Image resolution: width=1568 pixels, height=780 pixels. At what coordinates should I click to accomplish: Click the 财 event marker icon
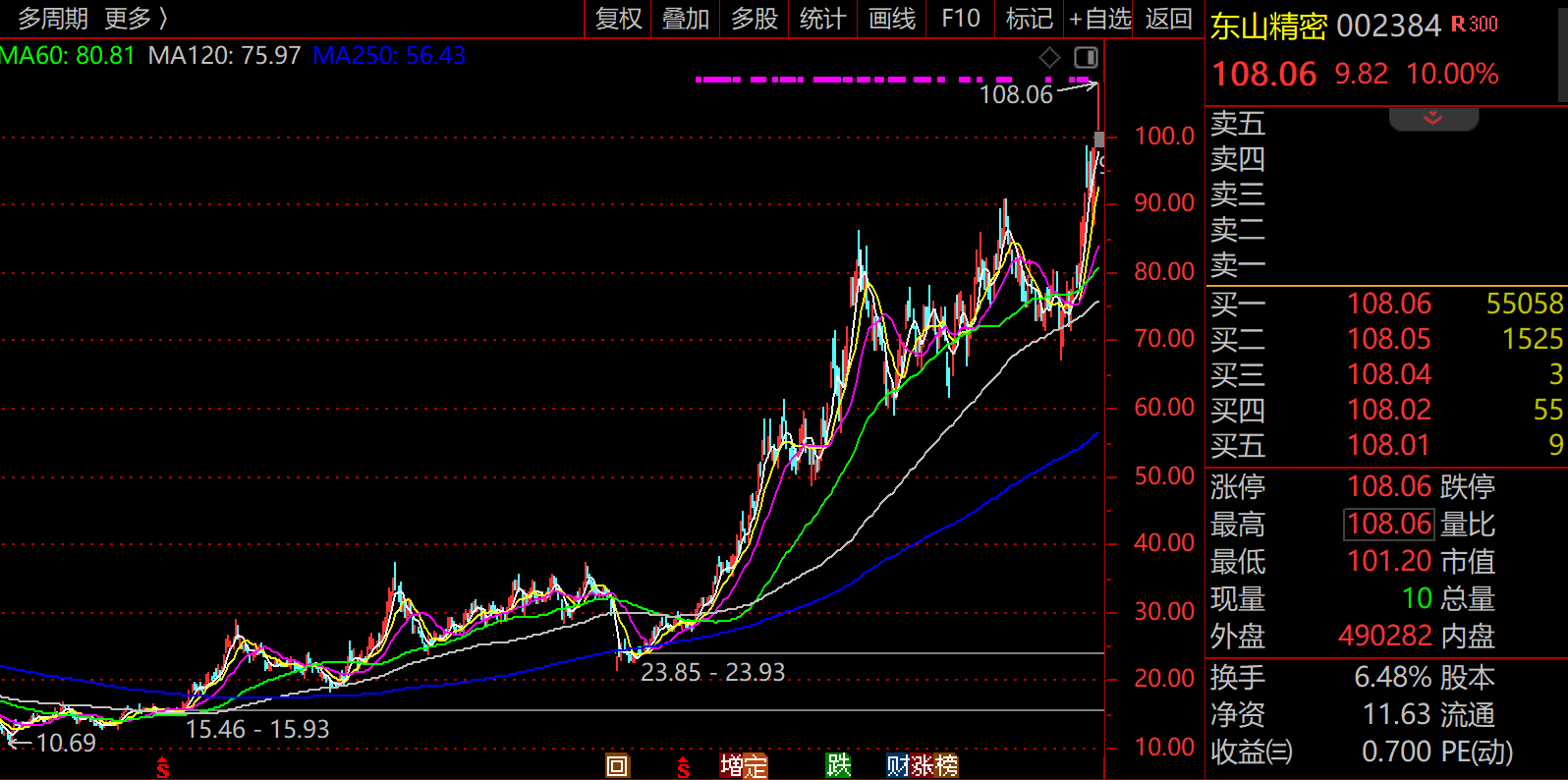(897, 765)
